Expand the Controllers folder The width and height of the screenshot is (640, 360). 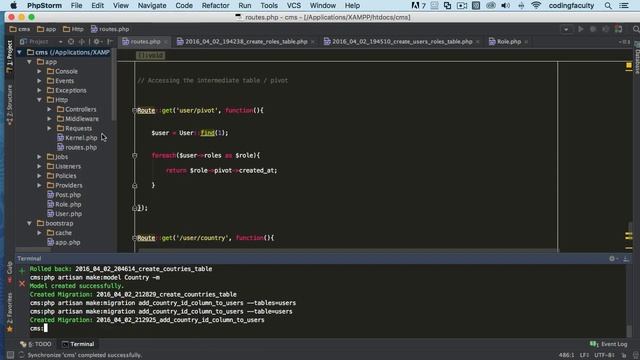pyautogui.click(x=49, y=109)
